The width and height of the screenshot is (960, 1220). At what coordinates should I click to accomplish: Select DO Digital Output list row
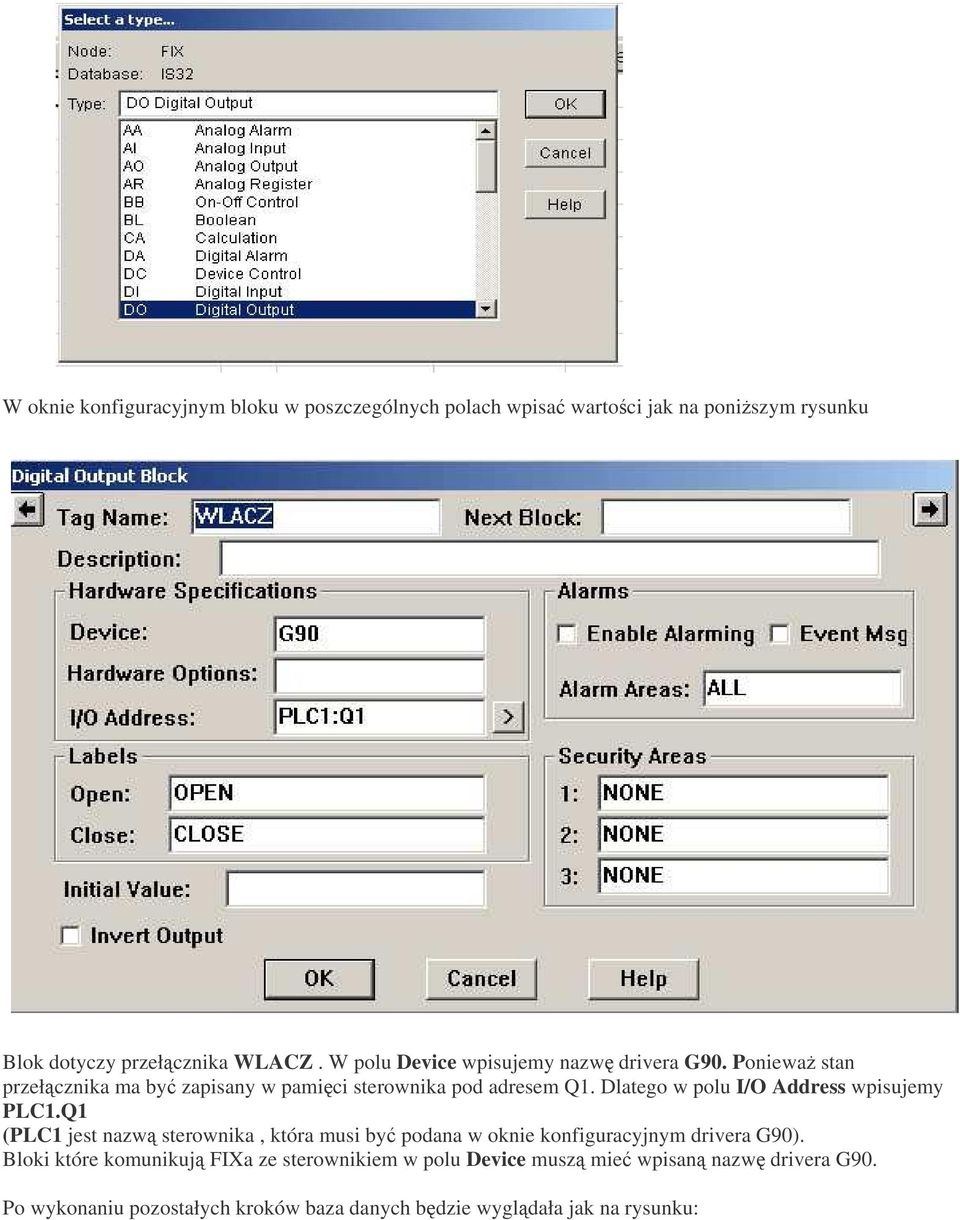point(297,310)
